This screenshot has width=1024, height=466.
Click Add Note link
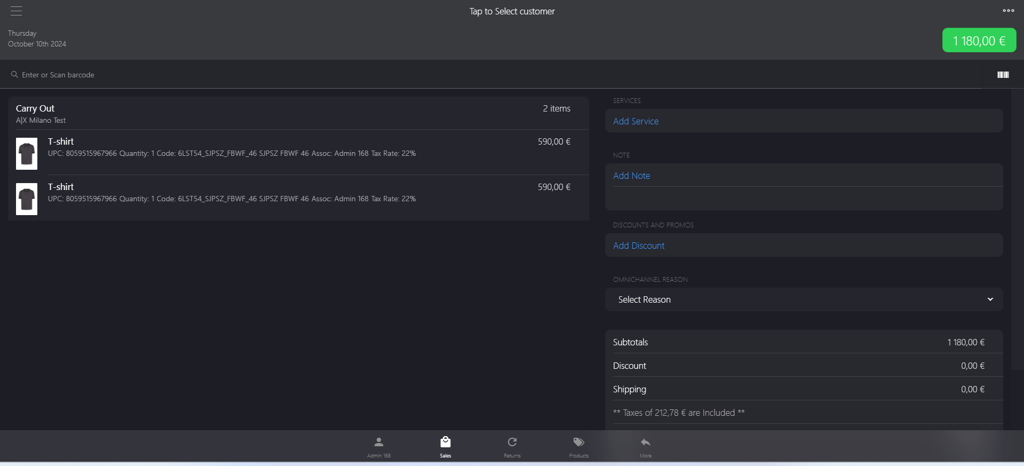click(x=632, y=176)
